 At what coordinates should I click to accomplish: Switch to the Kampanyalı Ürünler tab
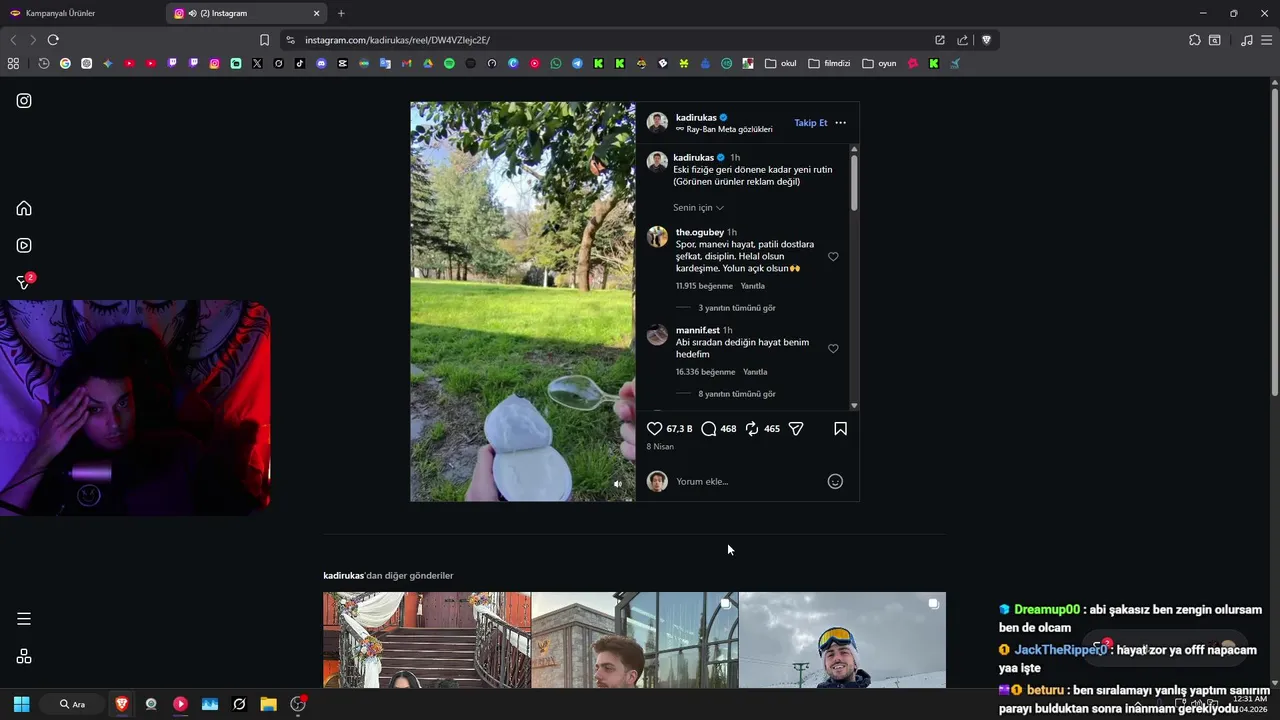[x=80, y=13]
